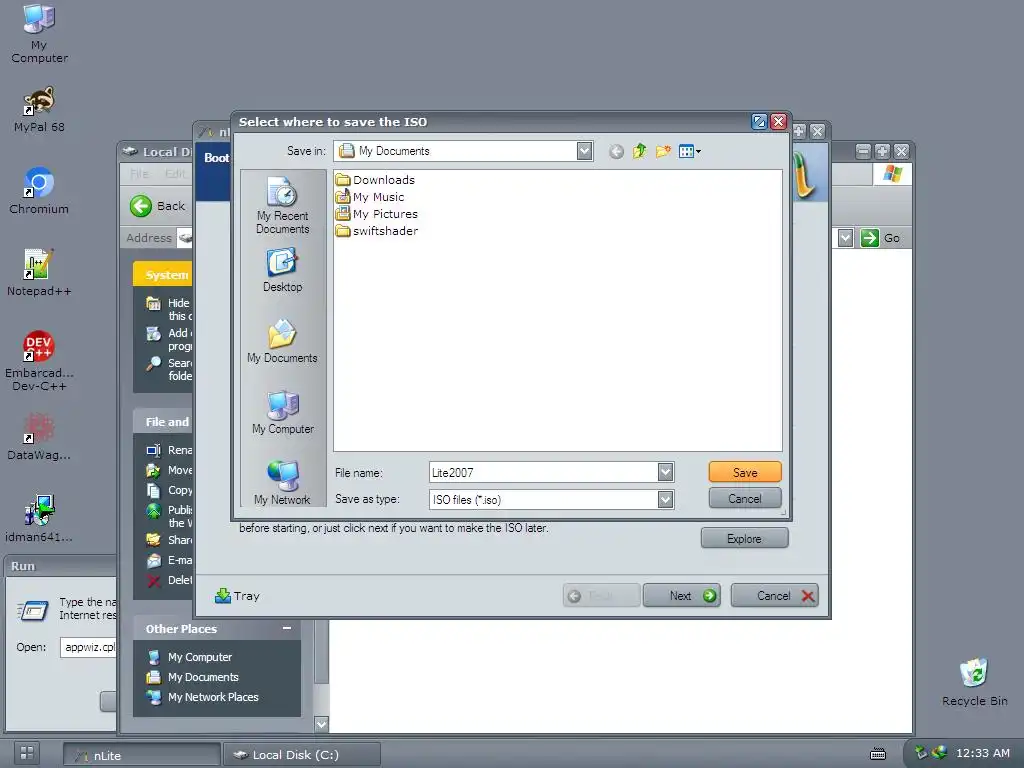Minimize nLite to Tray

[x=238, y=596]
